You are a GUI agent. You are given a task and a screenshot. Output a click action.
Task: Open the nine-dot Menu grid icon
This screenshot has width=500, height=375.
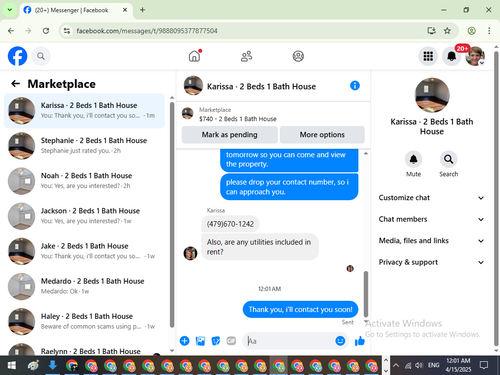tap(428, 56)
